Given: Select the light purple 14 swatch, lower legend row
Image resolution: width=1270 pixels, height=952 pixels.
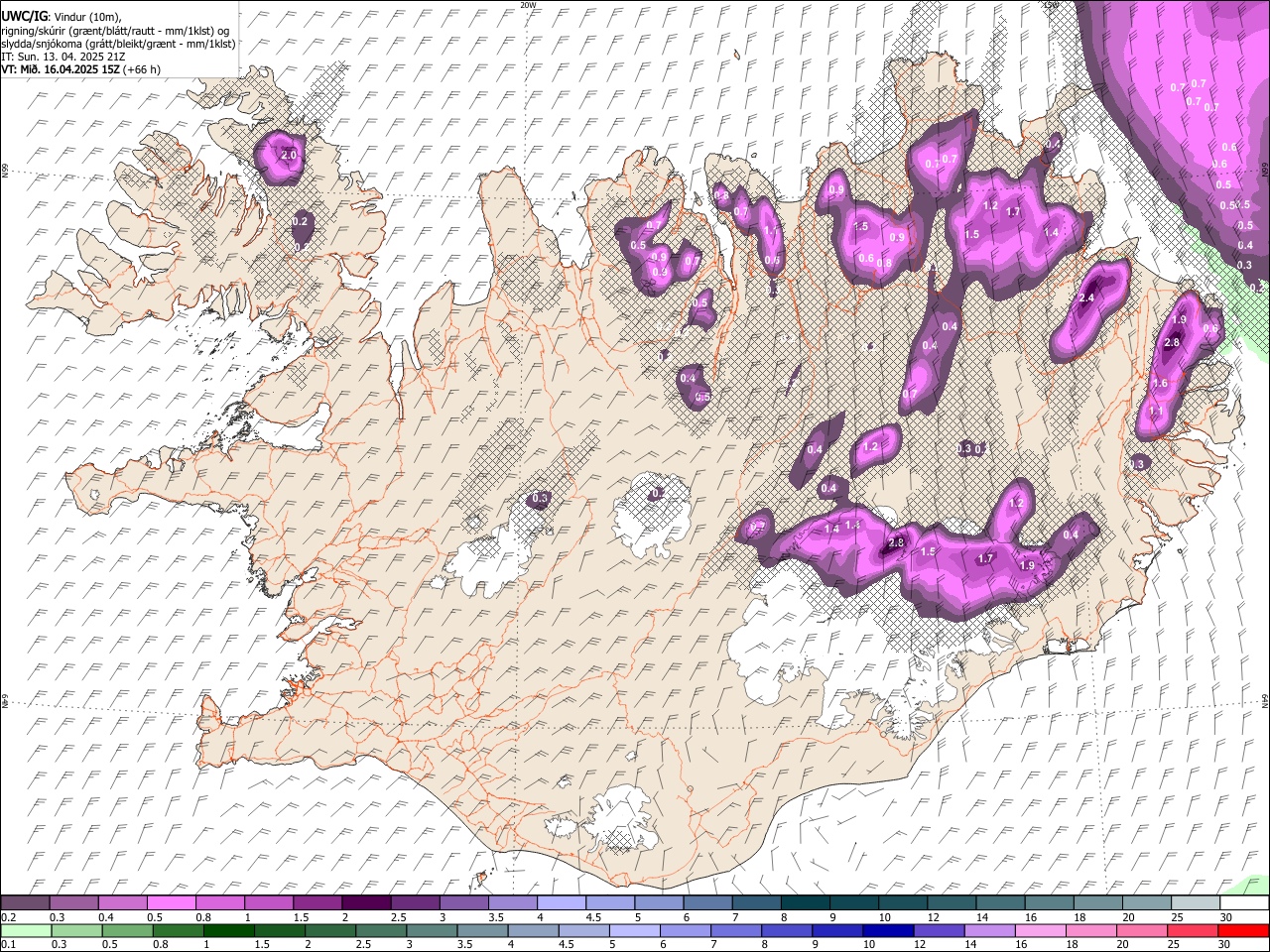Looking at the screenshot, I should click(989, 930).
